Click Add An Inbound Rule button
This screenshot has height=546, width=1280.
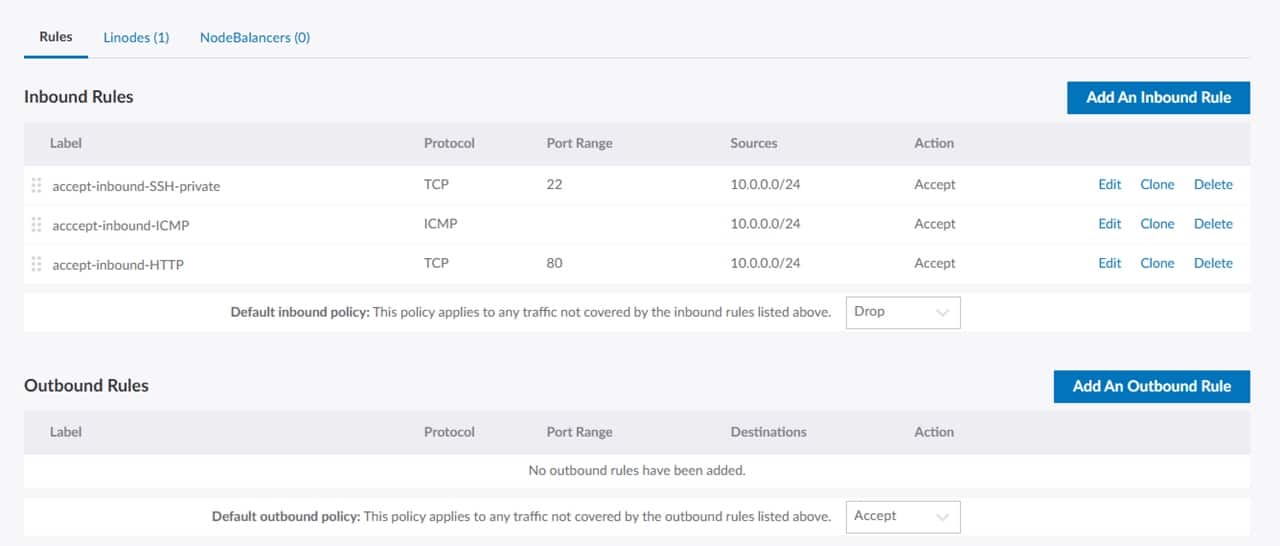tap(1158, 97)
